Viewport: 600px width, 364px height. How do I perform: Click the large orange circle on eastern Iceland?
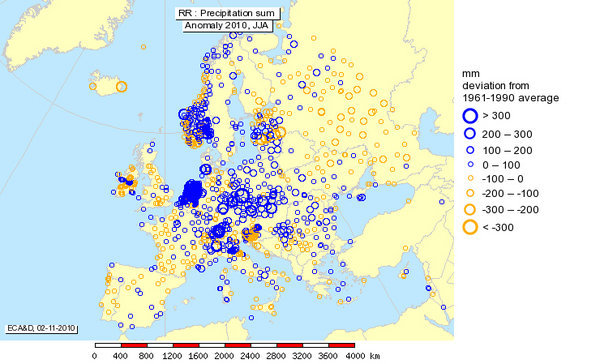click(121, 87)
